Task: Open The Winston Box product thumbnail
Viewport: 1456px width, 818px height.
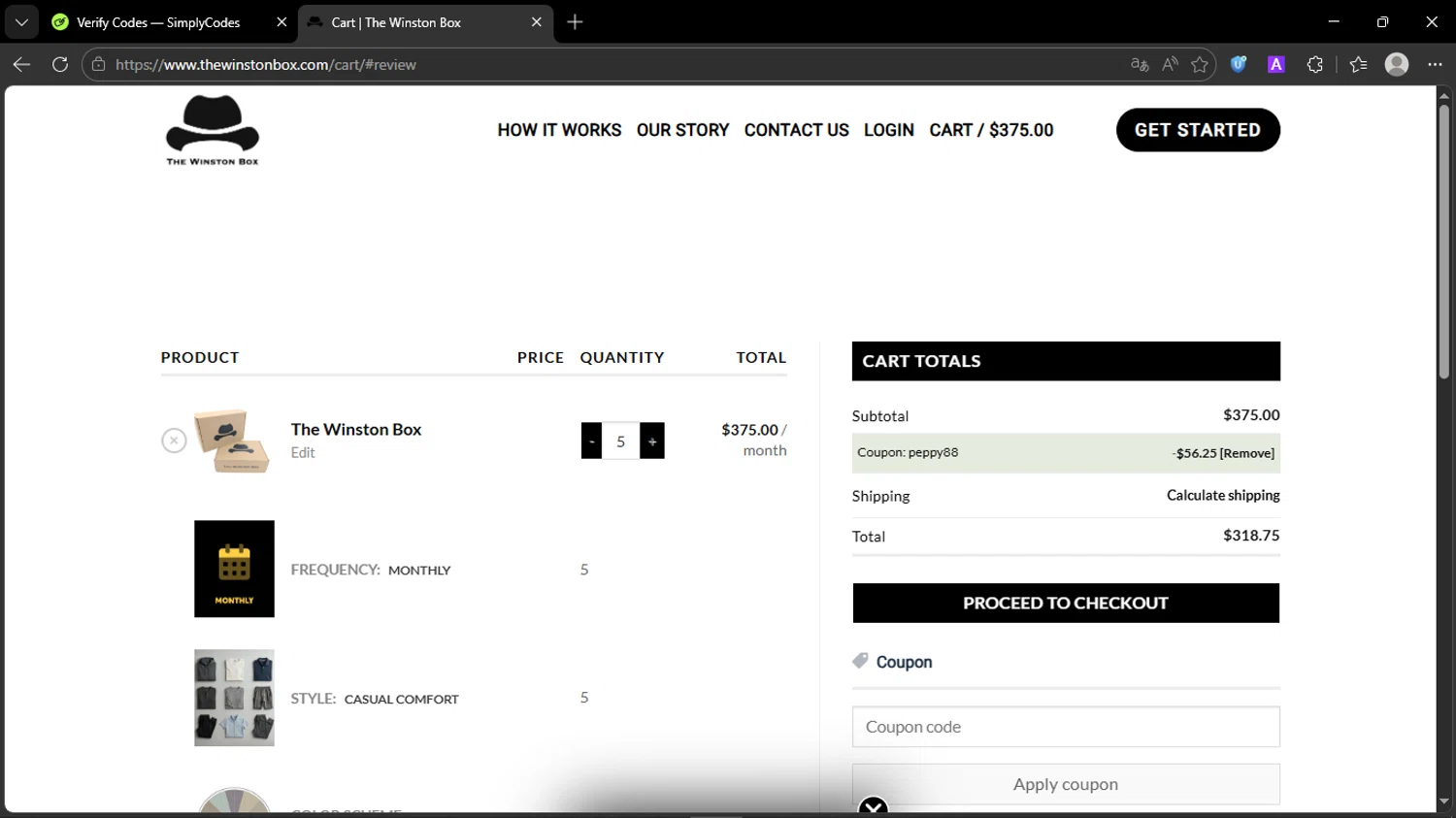Action: pyautogui.click(x=233, y=441)
